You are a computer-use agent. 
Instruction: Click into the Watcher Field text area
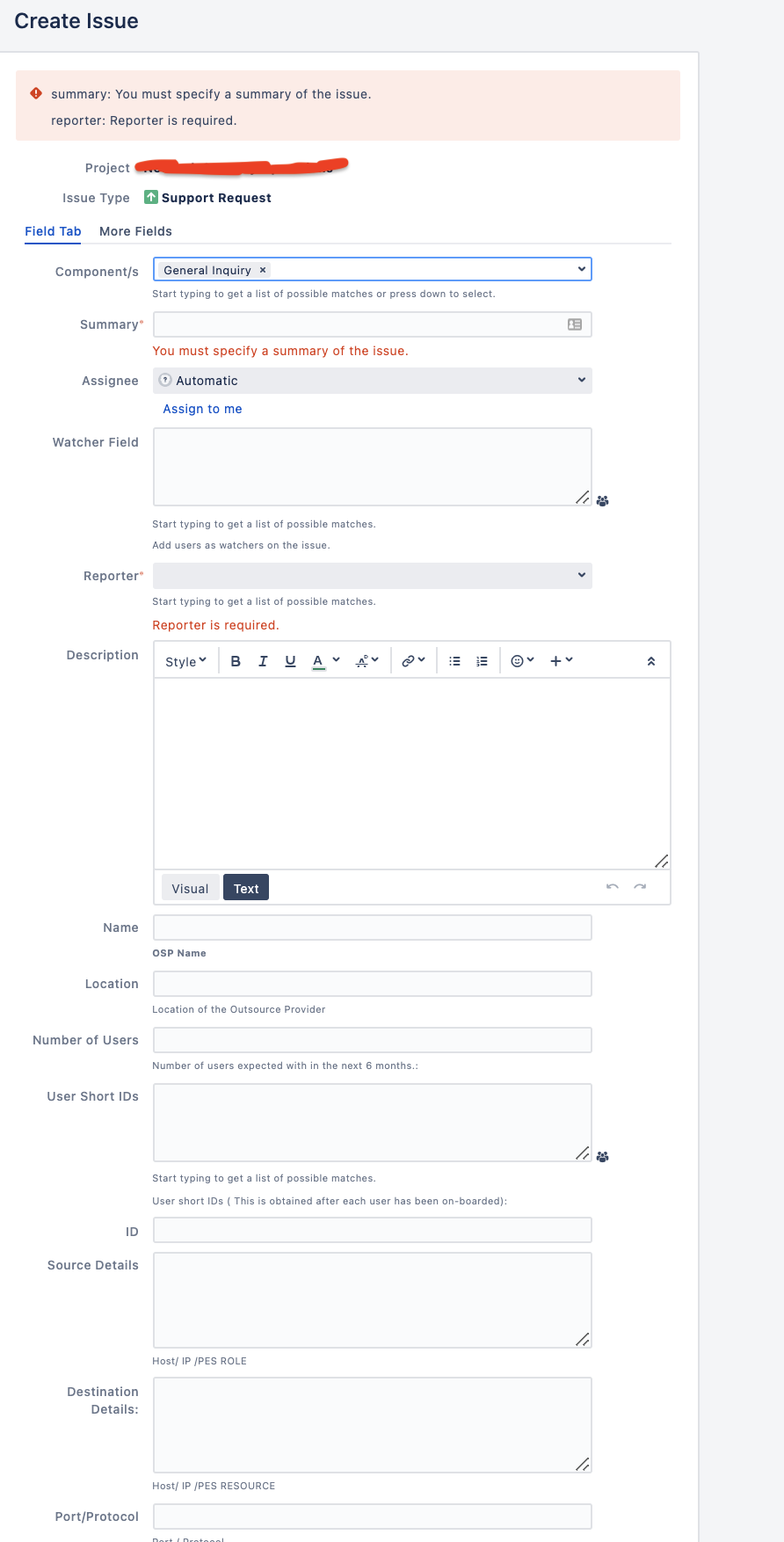pos(373,467)
